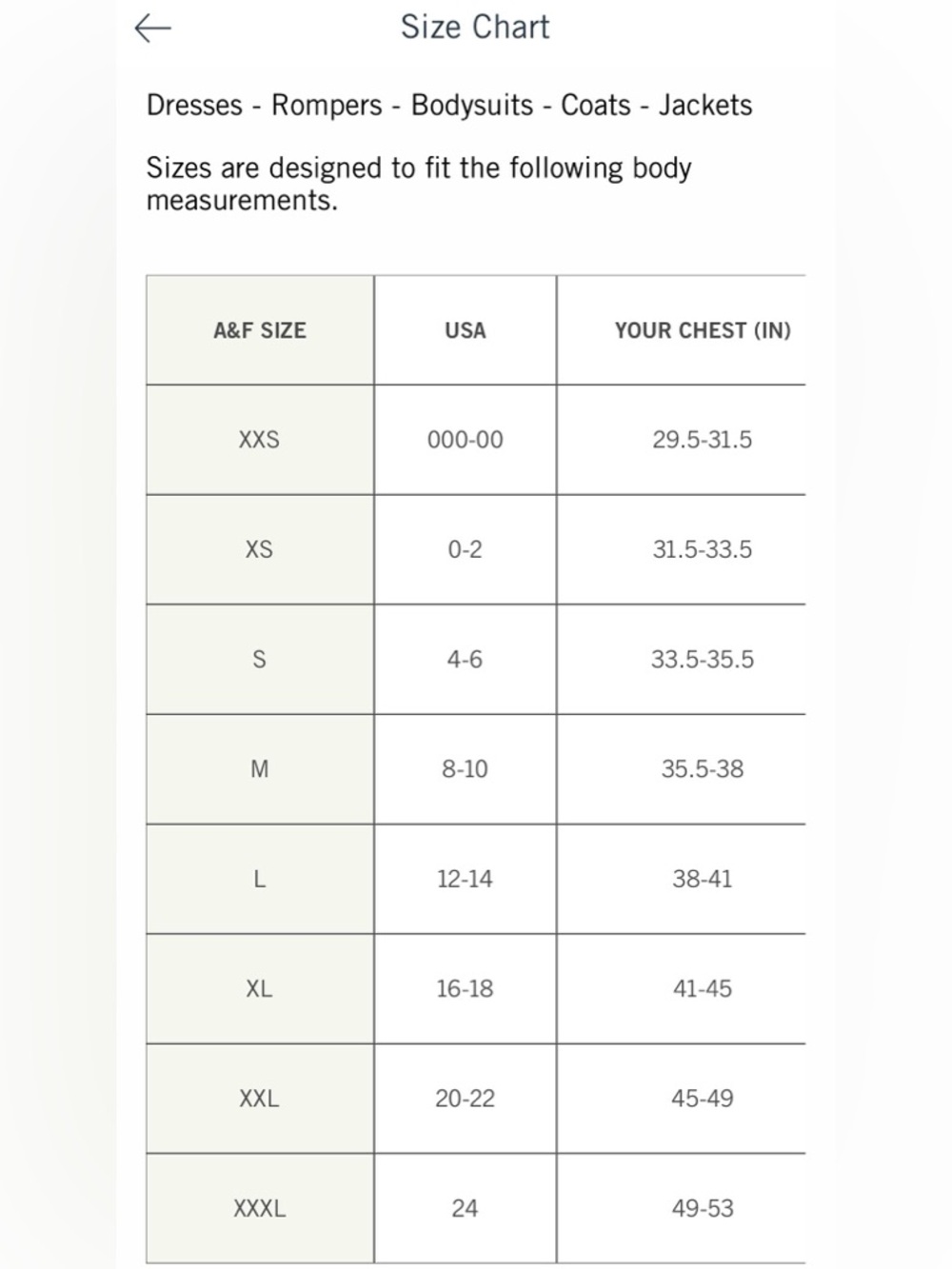
Task: Select the M size cell
Action: click(x=259, y=769)
